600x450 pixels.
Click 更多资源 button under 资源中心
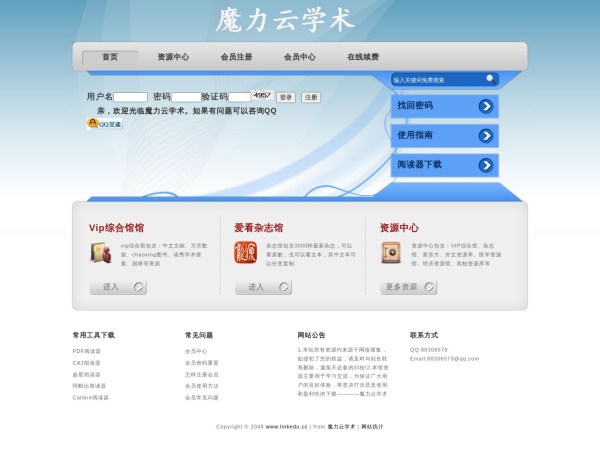pyautogui.click(x=408, y=287)
